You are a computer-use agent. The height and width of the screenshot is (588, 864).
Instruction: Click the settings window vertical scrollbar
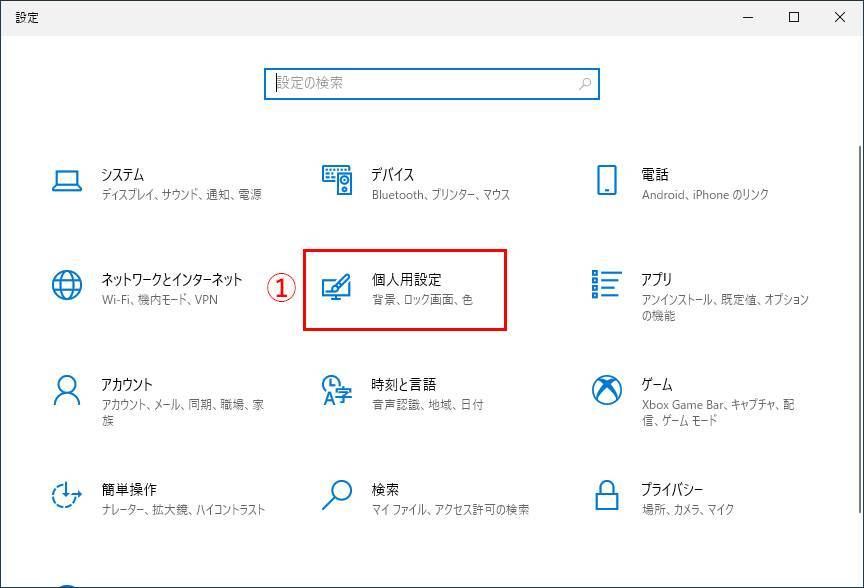(859, 330)
